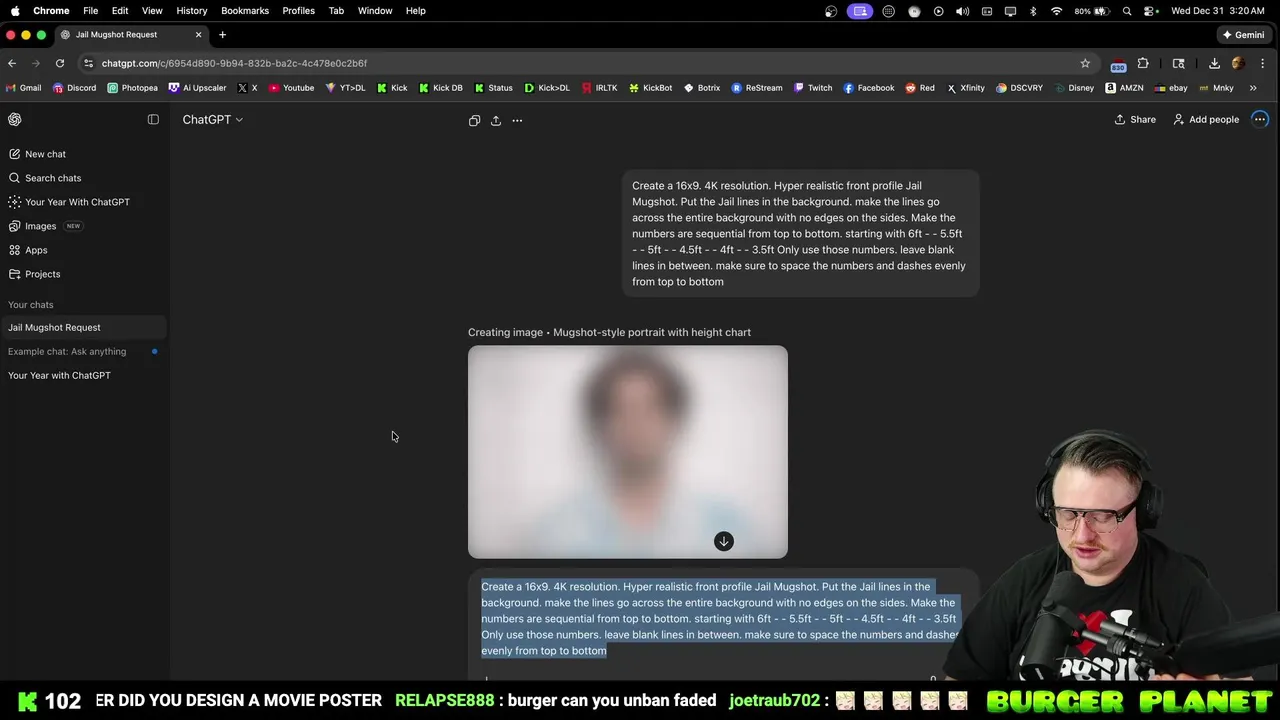Viewport: 1280px width, 720px height.
Task: Open the Status bookmark
Action: [x=494, y=88]
